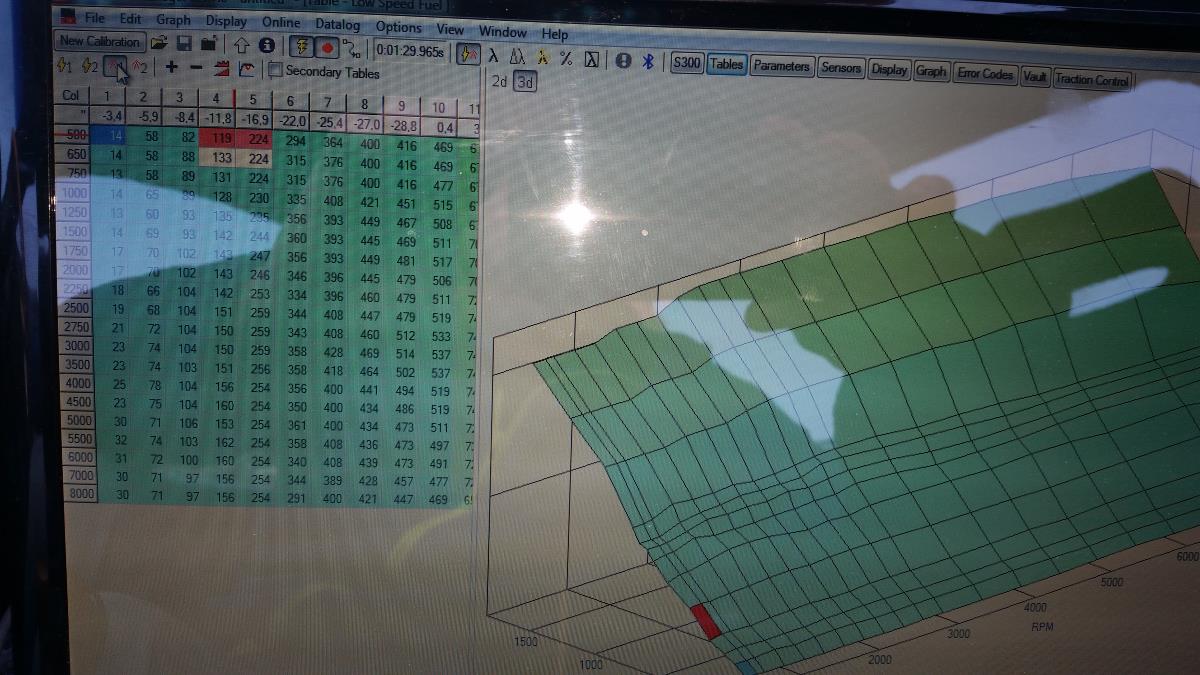Image resolution: width=1200 pixels, height=675 pixels.
Task: Click the percent adjustment icon
Action: (x=566, y=59)
